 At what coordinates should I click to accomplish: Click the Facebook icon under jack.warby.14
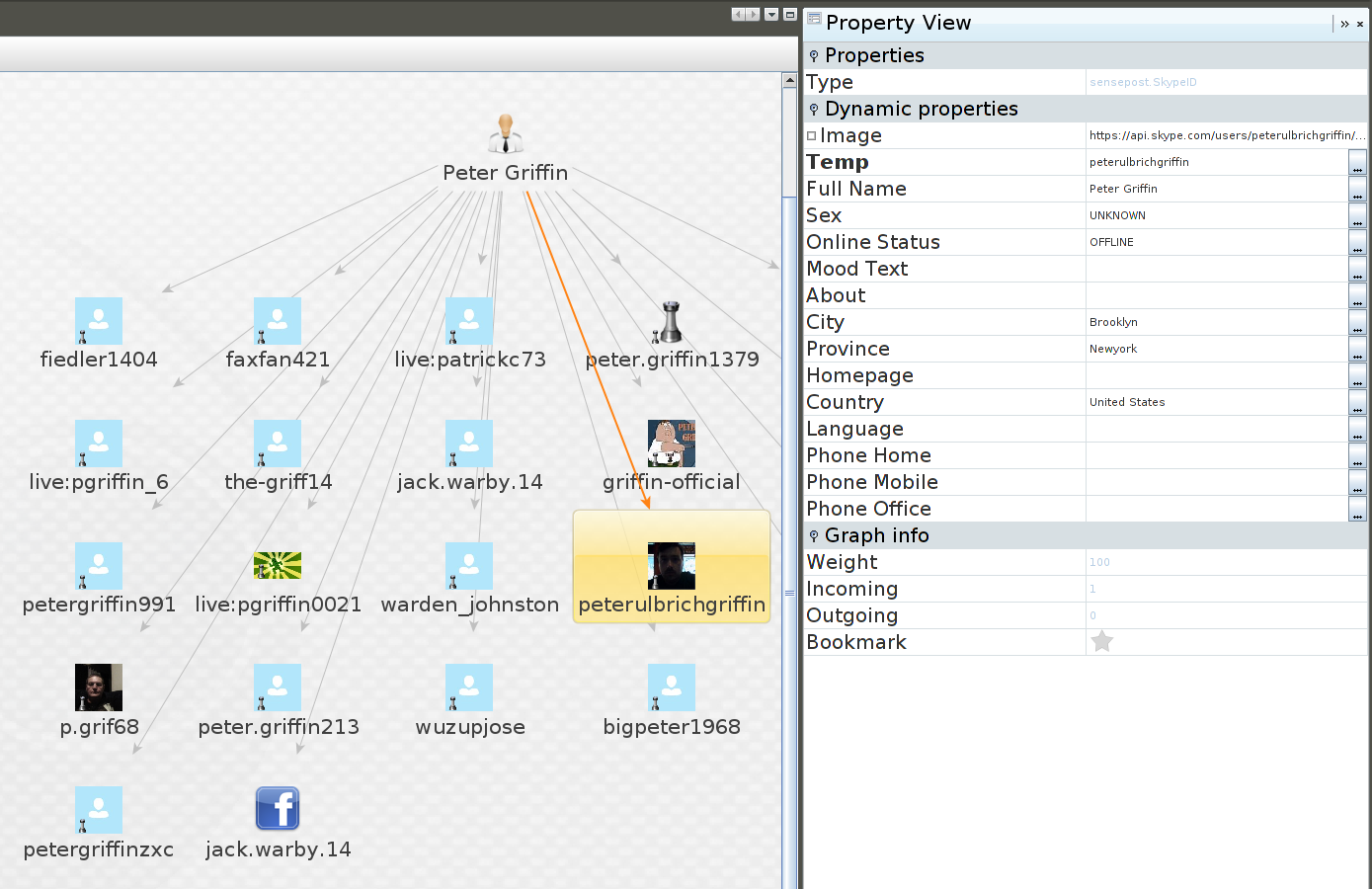pyautogui.click(x=277, y=808)
